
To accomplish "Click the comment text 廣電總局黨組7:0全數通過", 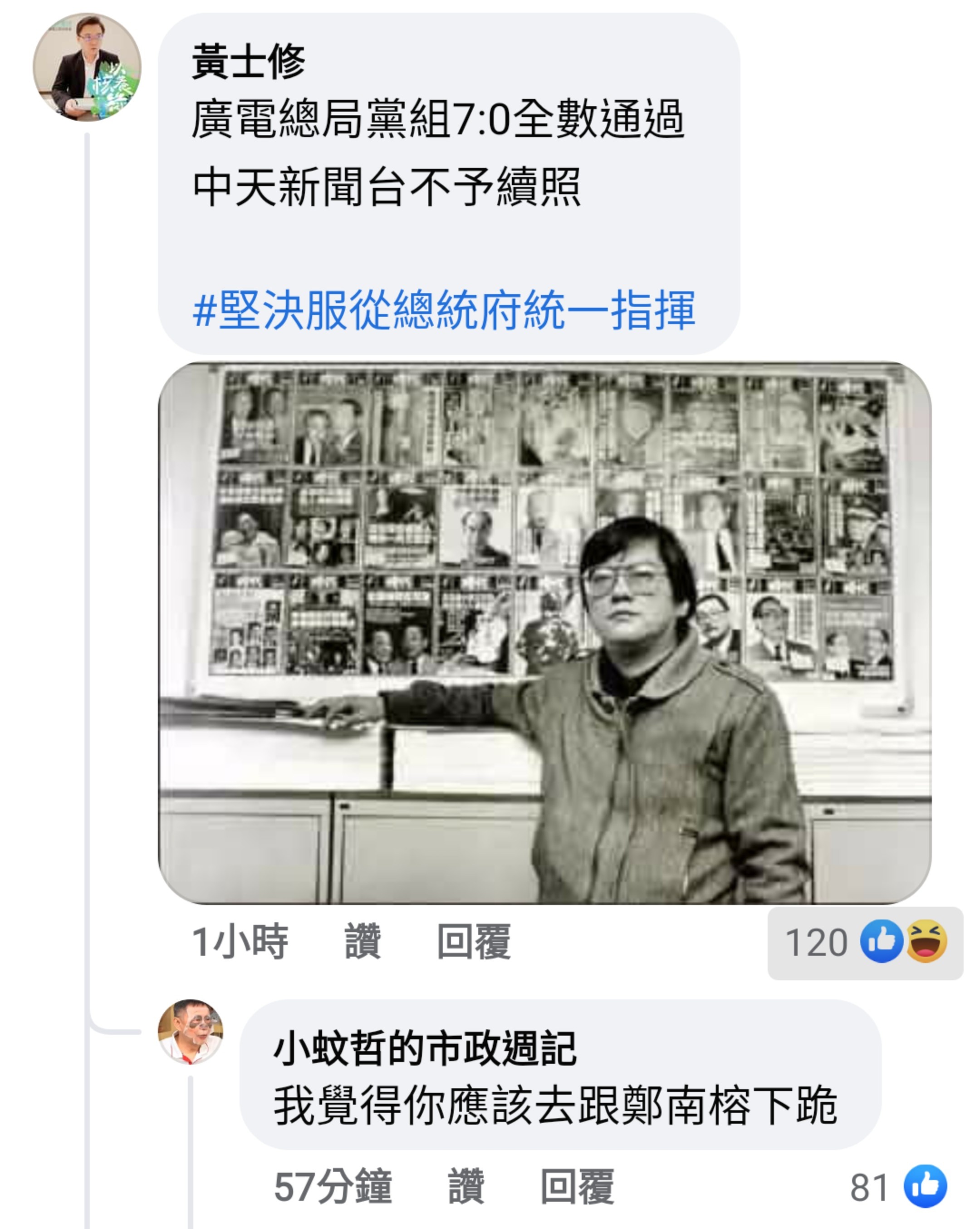I will click(437, 119).
